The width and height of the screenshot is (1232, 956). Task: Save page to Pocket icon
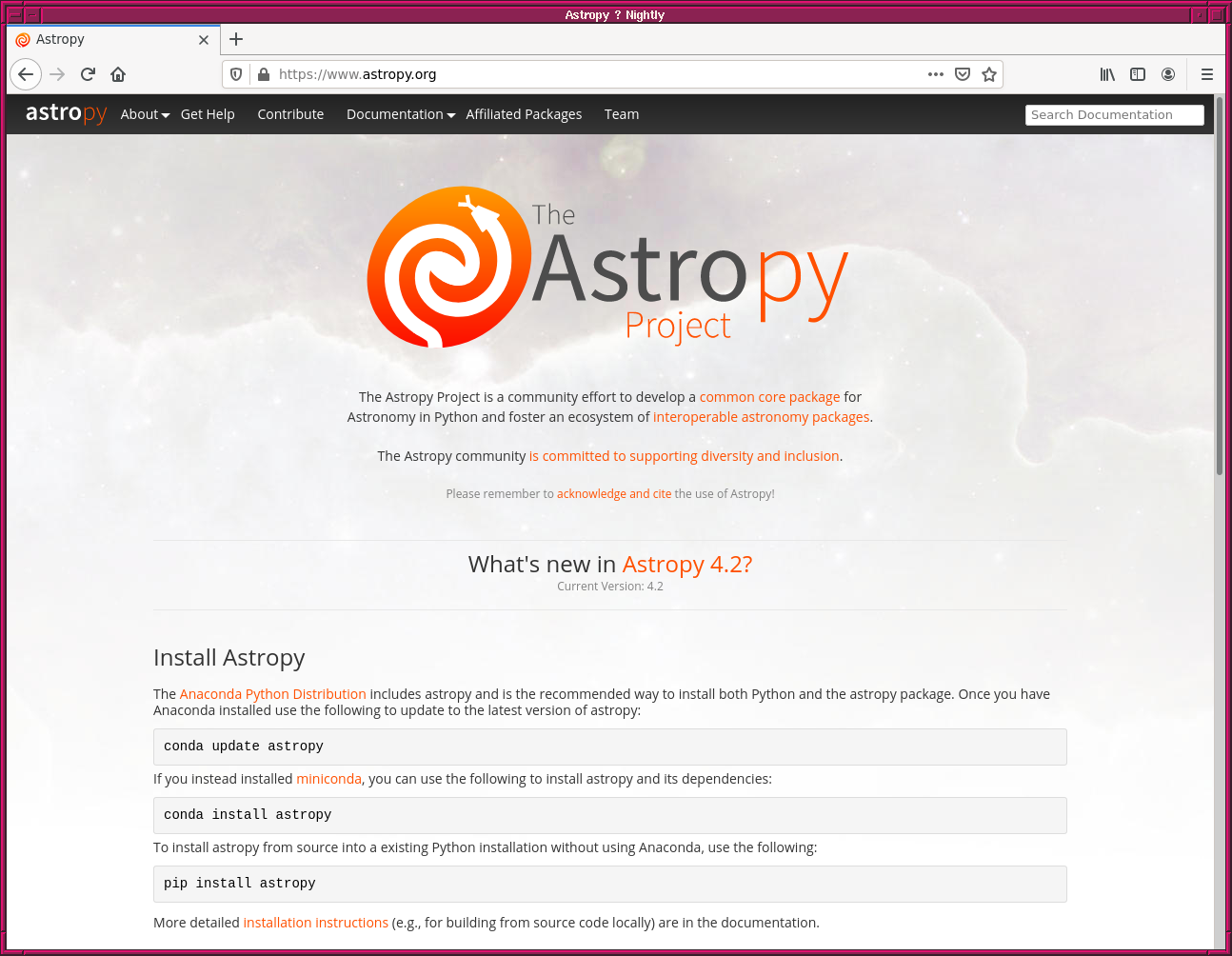click(x=963, y=74)
